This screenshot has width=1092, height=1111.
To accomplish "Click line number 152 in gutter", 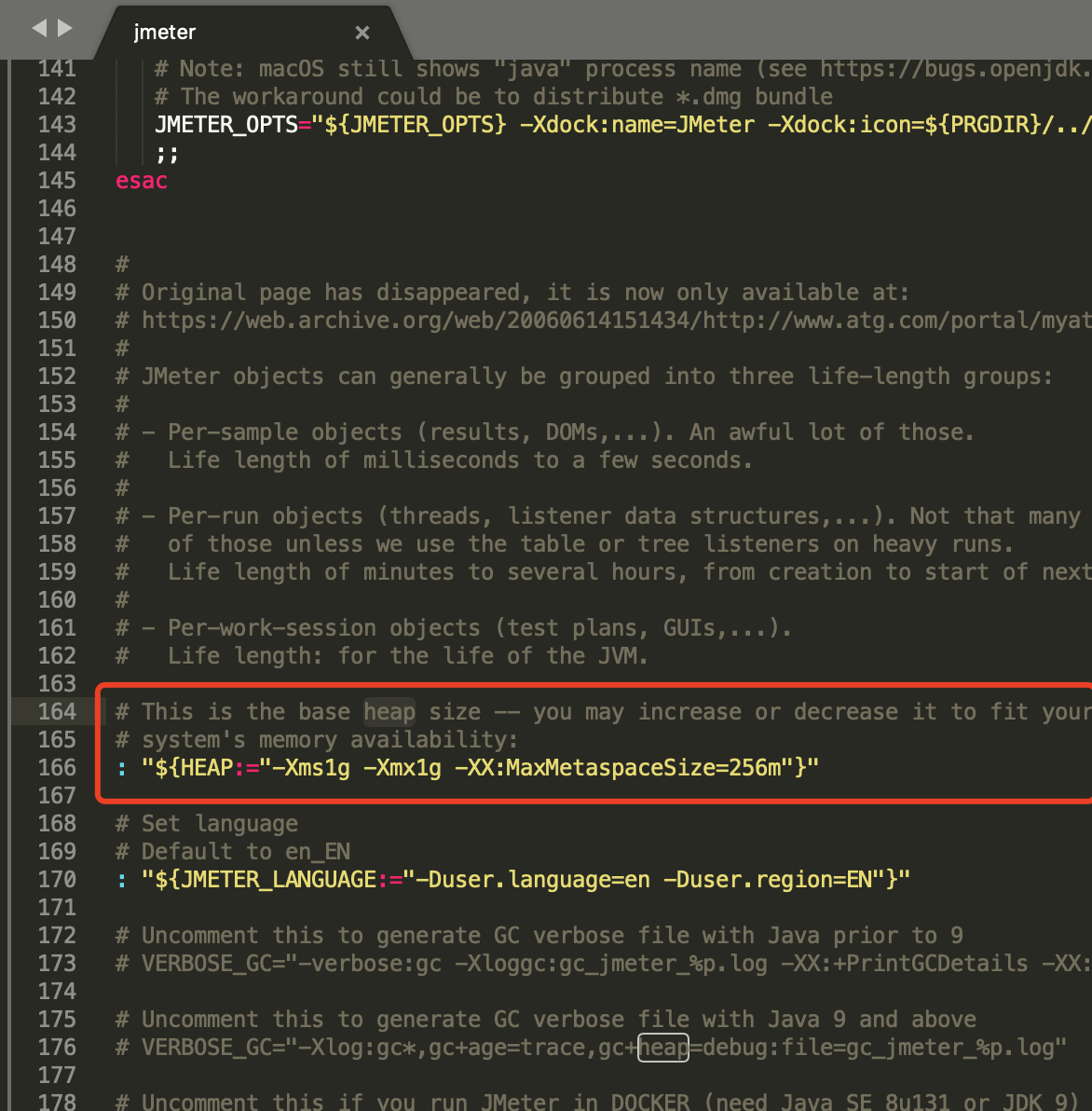I will click(57, 376).
